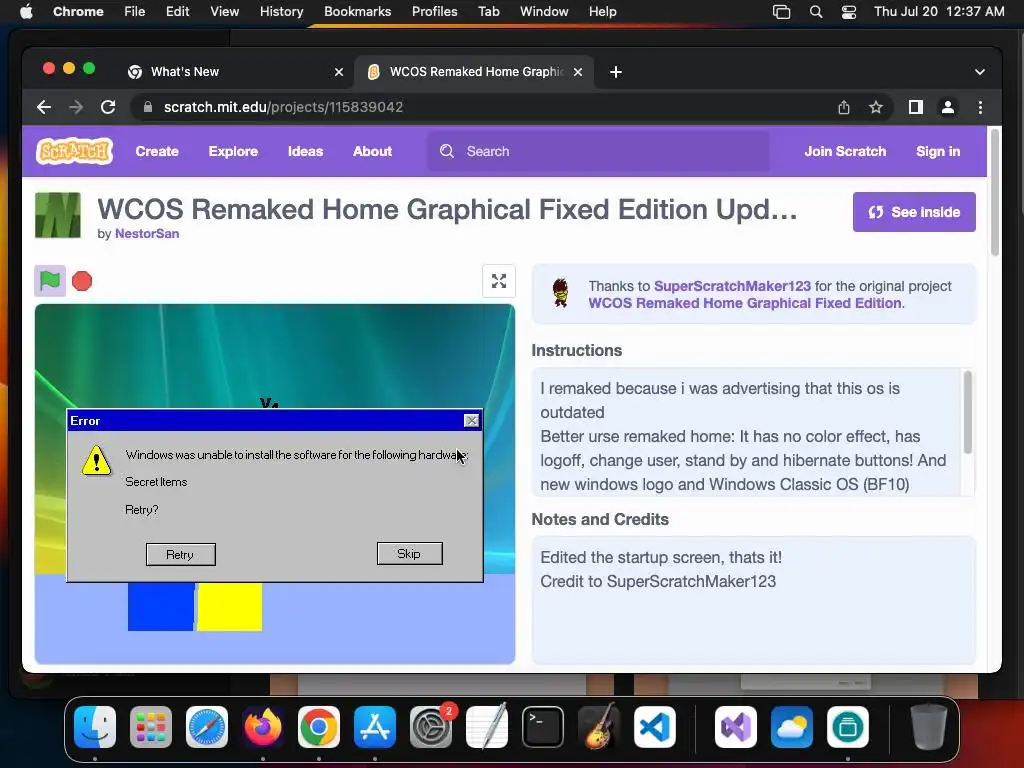Open GarageBand from the dock
Viewport: 1024px width, 768px height.
(x=599, y=727)
